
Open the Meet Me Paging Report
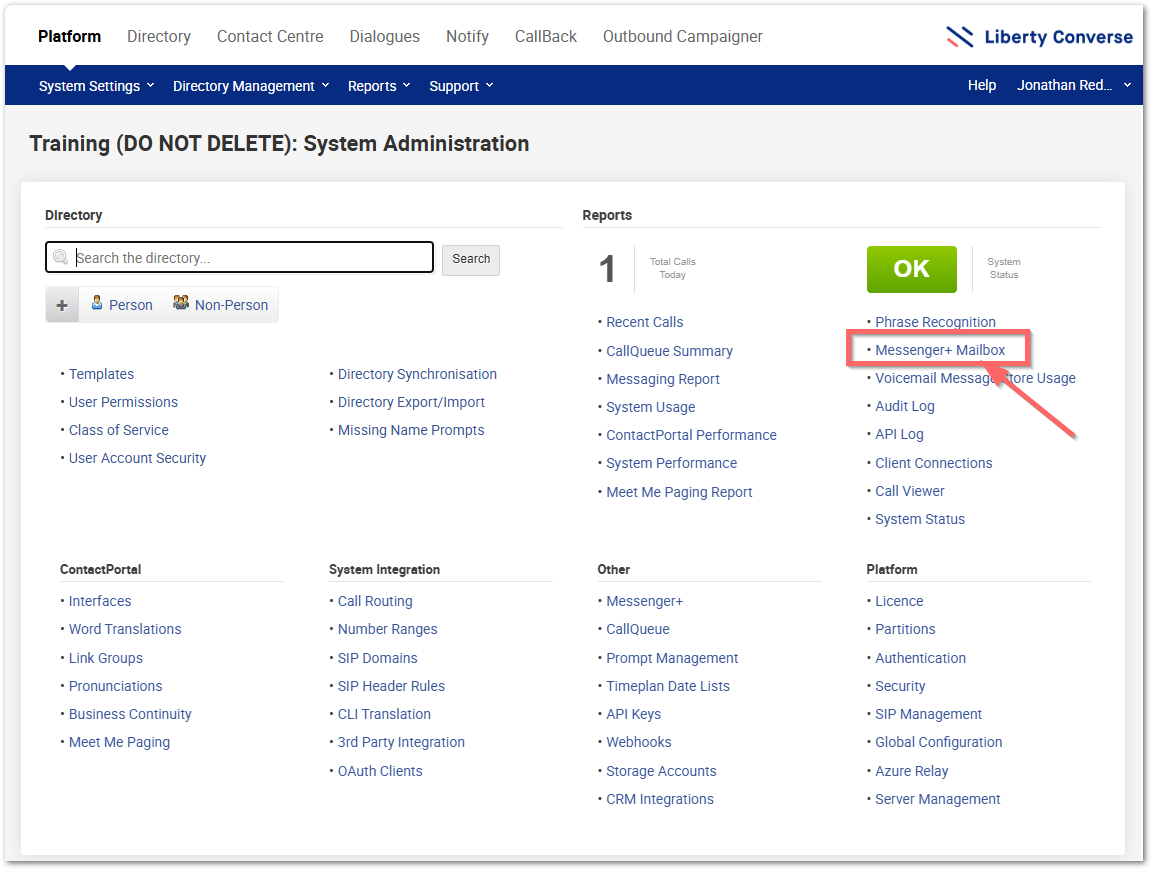tap(679, 492)
